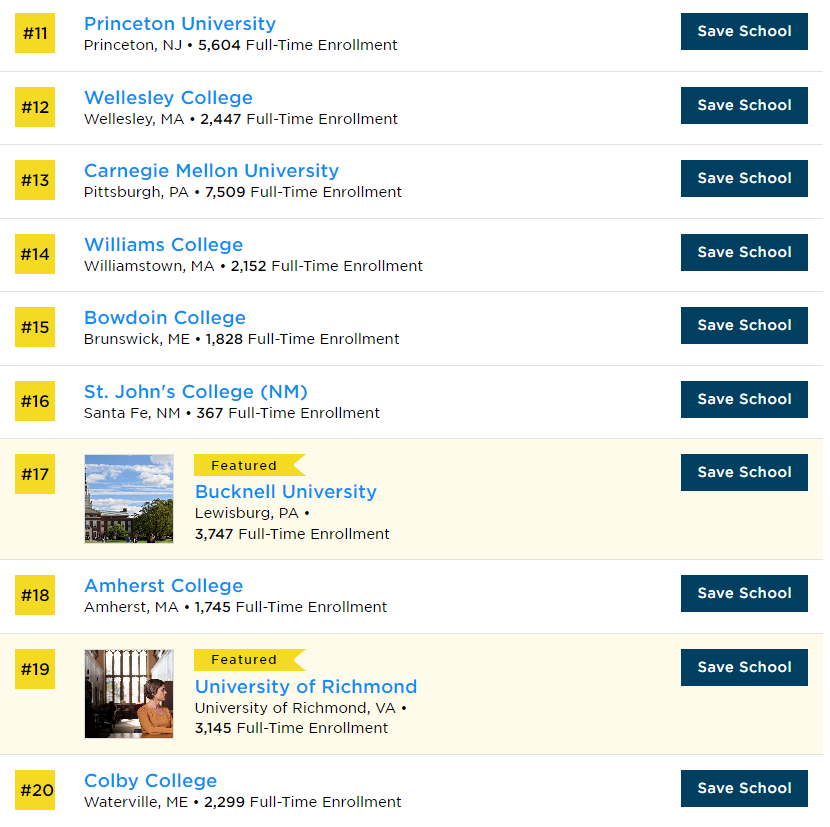The height and width of the screenshot is (827, 830).
Task: Save Wellesley College to your schools
Action: pos(744,105)
